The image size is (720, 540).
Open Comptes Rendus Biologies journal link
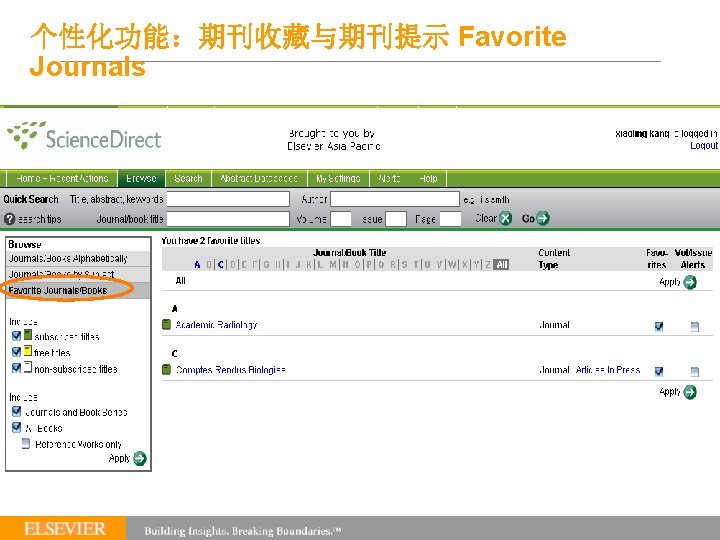click(231, 370)
